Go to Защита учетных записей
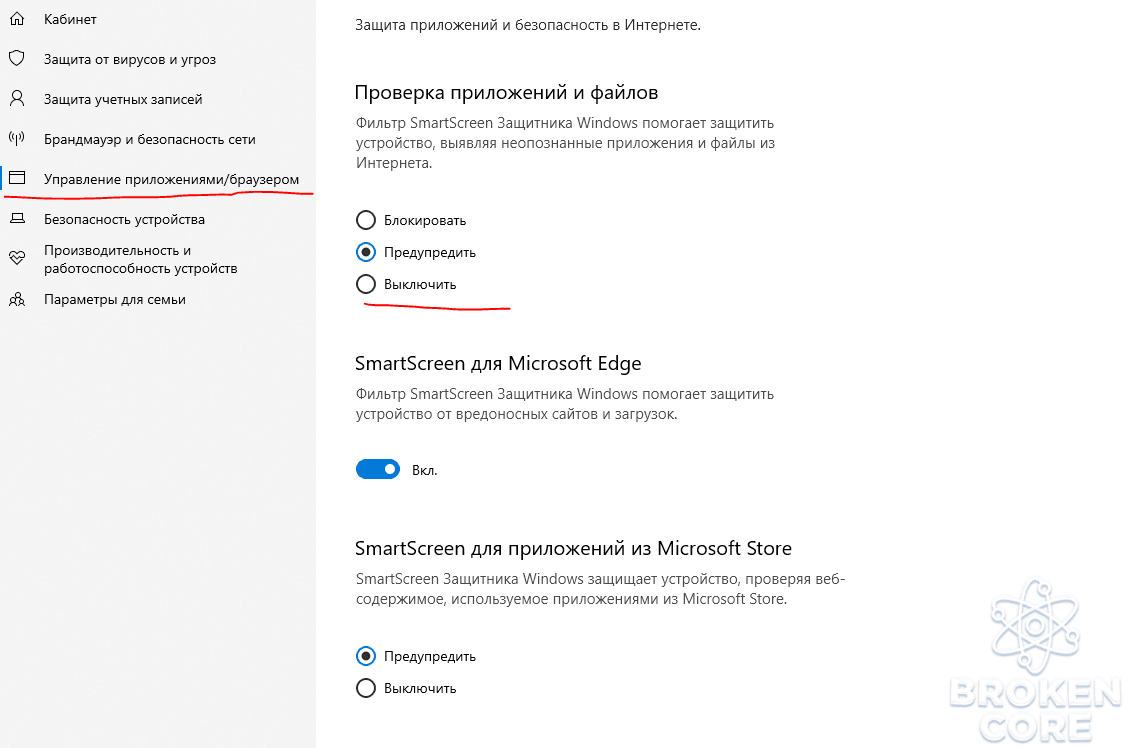Viewport: 1129px width, 748px height. (123, 99)
